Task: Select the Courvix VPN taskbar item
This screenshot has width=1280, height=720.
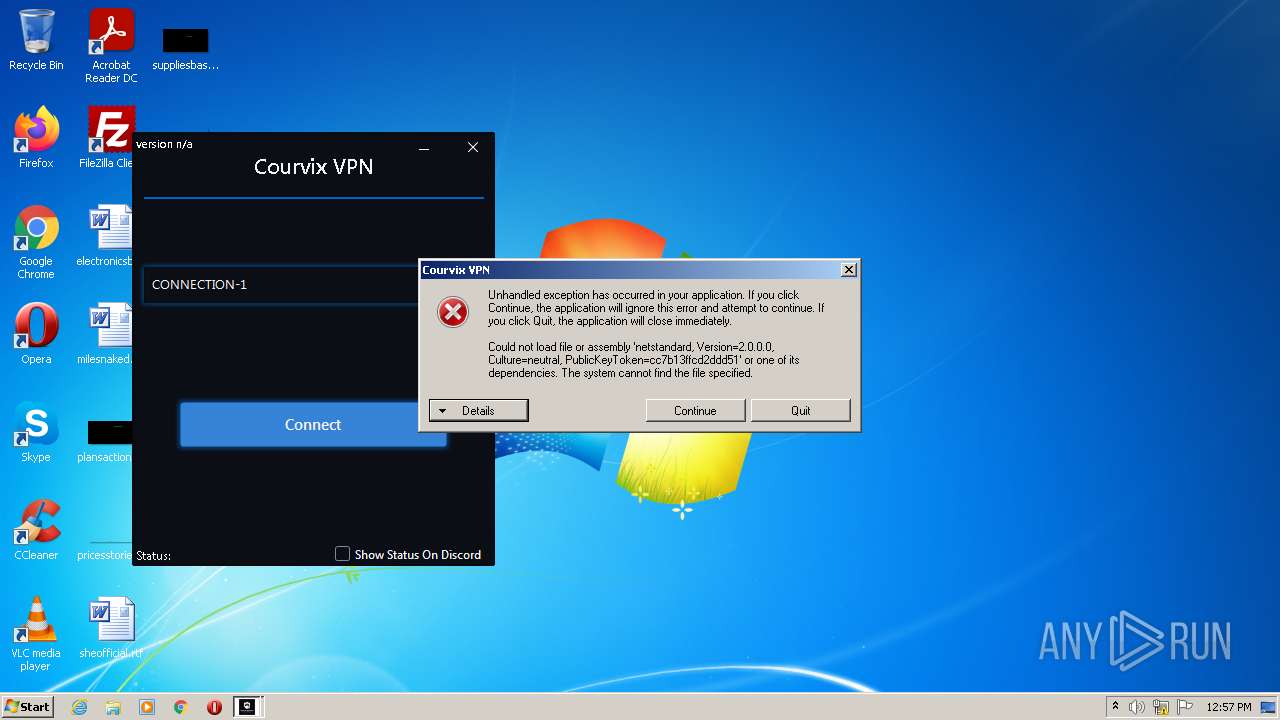Action: coord(247,707)
